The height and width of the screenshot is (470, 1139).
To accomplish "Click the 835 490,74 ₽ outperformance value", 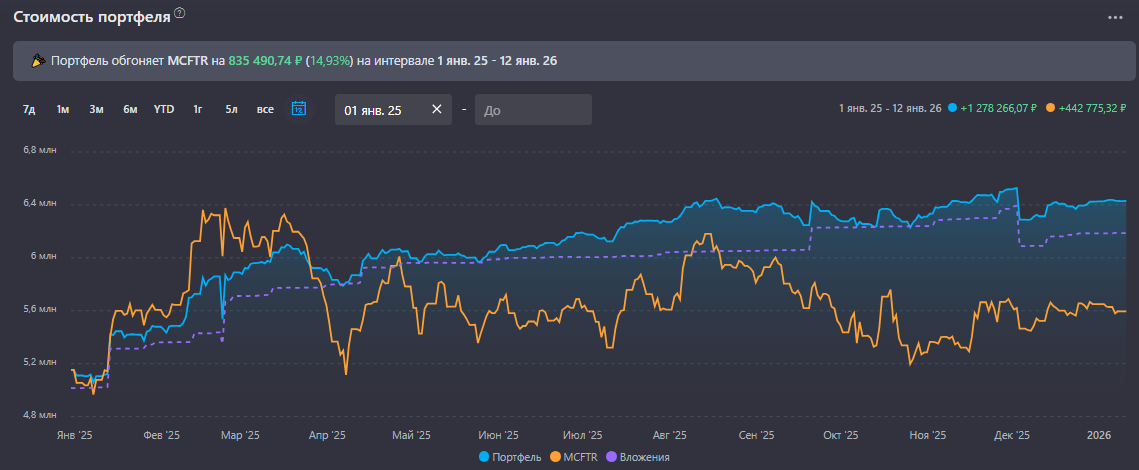I will (265, 61).
